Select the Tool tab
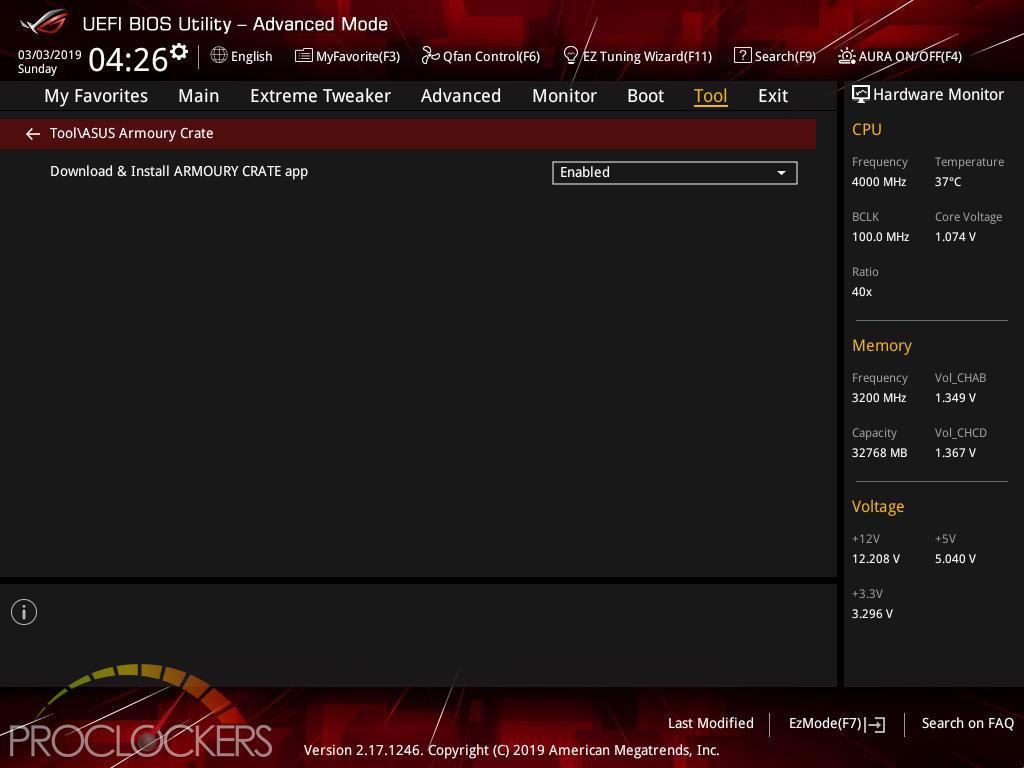 tap(711, 96)
